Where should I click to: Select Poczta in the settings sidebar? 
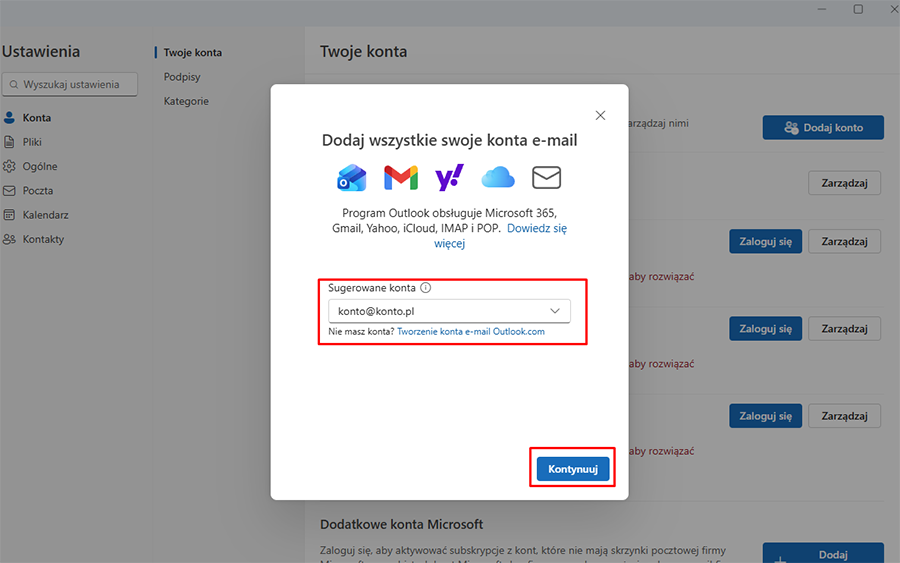(x=38, y=191)
